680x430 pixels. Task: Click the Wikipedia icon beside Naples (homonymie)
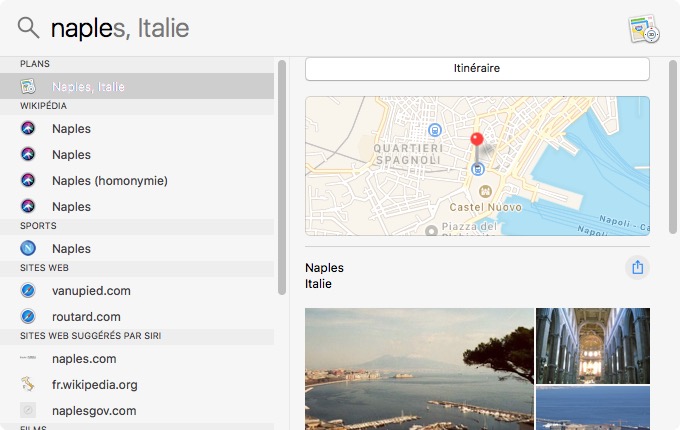[28, 180]
